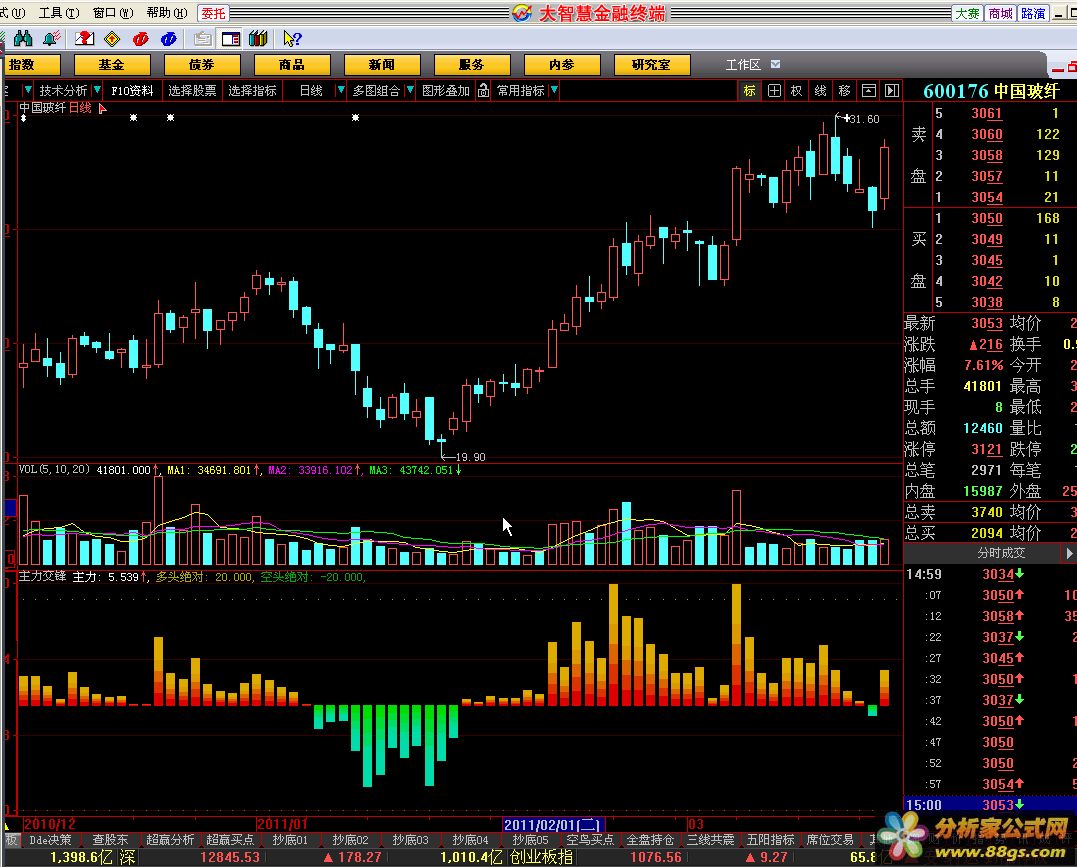Open the 工具(T) menu
1077x867 pixels.
pyautogui.click(x=58, y=13)
